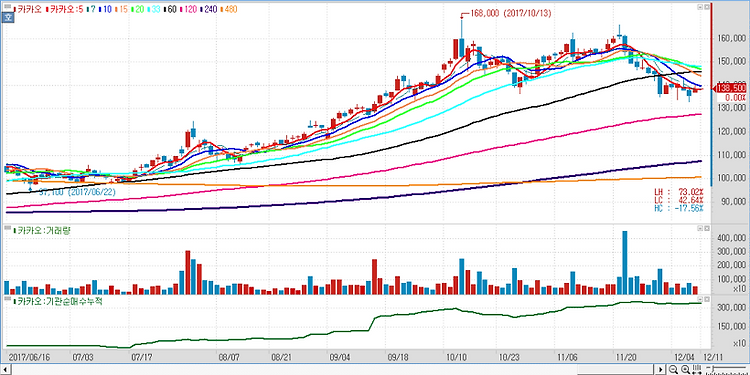Image resolution: width=750 pixels, height=375 pixels.
Task: Maximize the 기관순매수누적 panel
Action: click(706, 300)
